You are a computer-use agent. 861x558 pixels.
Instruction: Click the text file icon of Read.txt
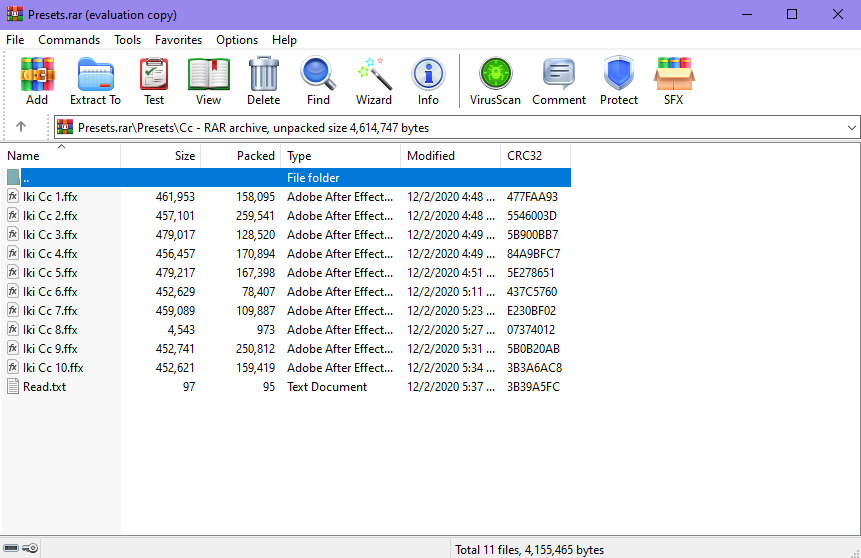pyautogui.click(x=13, y=386)
